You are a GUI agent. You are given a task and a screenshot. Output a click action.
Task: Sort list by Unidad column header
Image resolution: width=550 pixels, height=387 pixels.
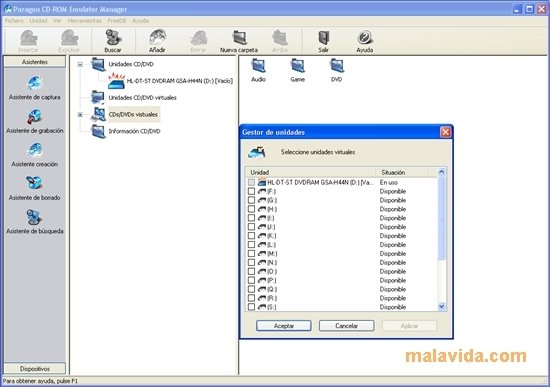coord(311,172)
